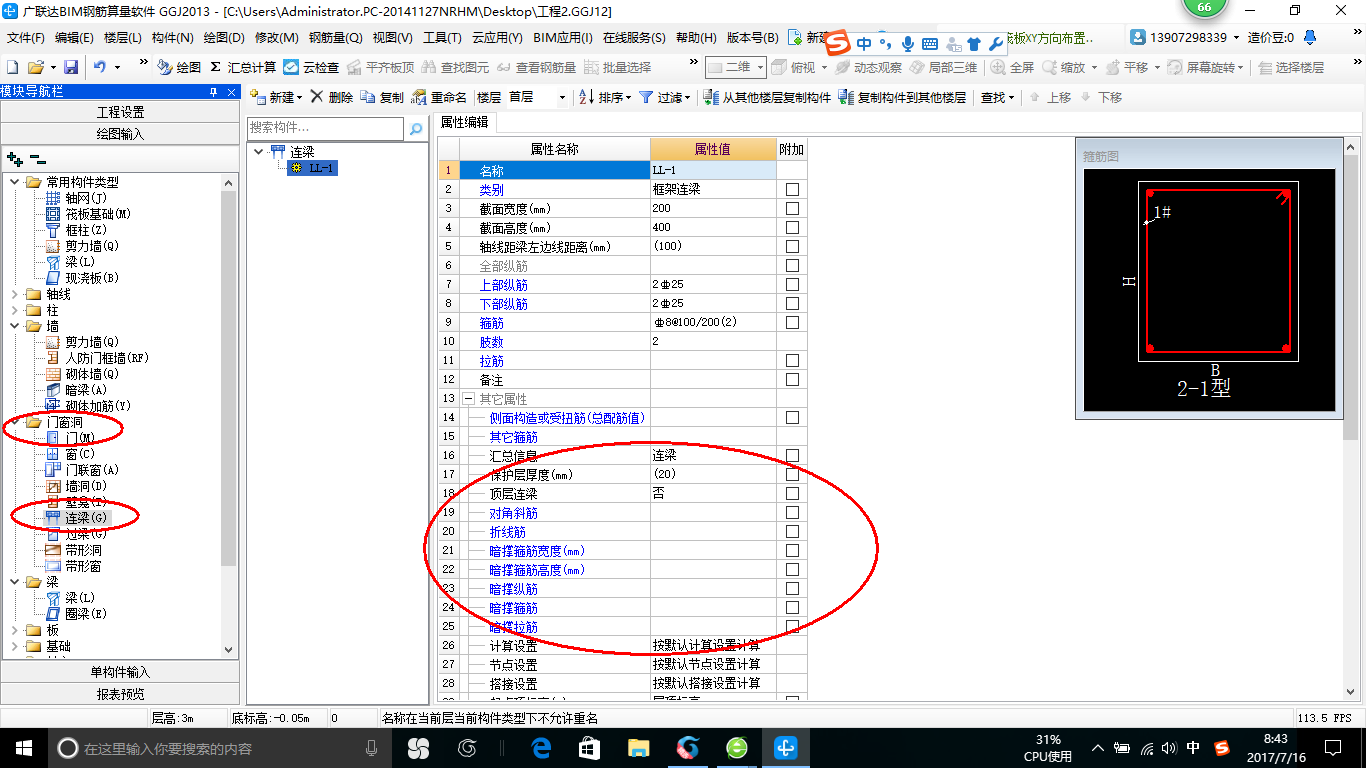Open the 在线服务(S) menu
This screenshot has height=768, width=1366.
[x=634, y=38]
